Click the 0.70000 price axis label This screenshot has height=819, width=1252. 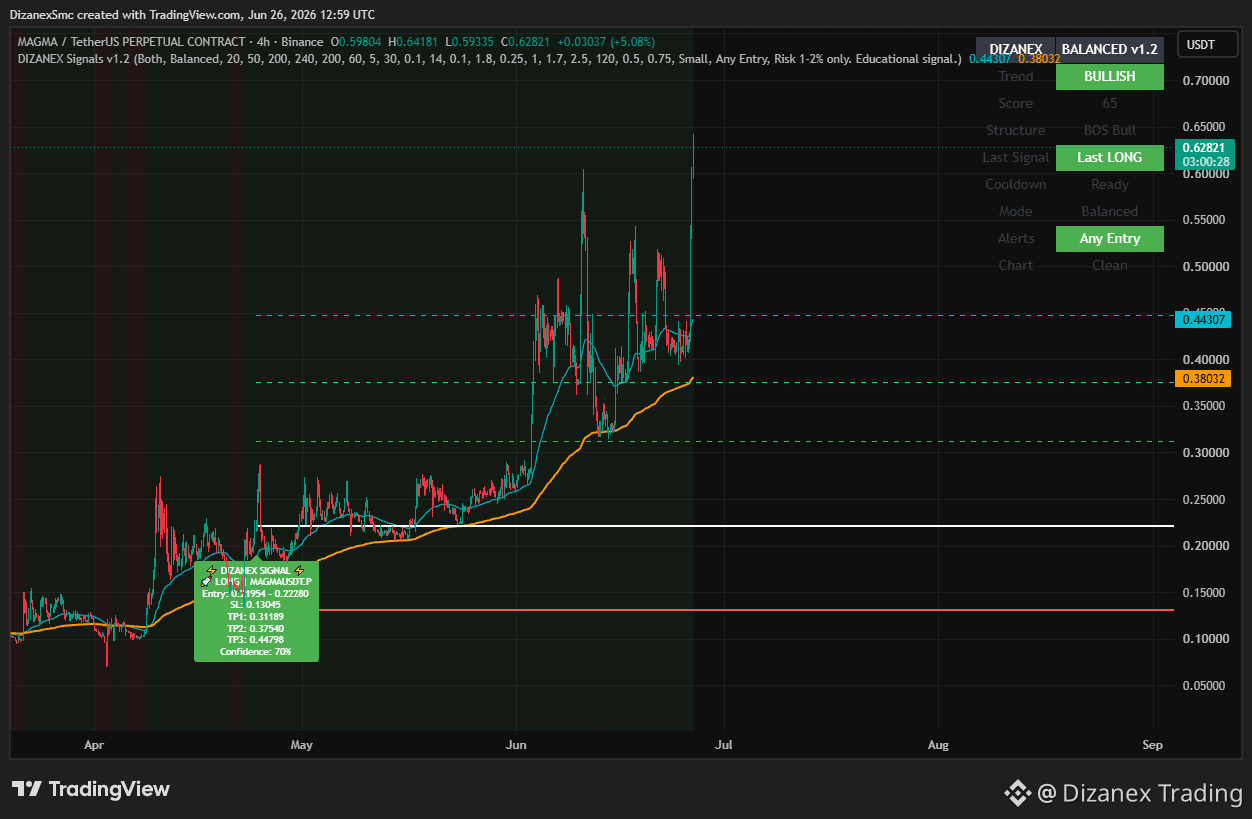coord(1205,80)
